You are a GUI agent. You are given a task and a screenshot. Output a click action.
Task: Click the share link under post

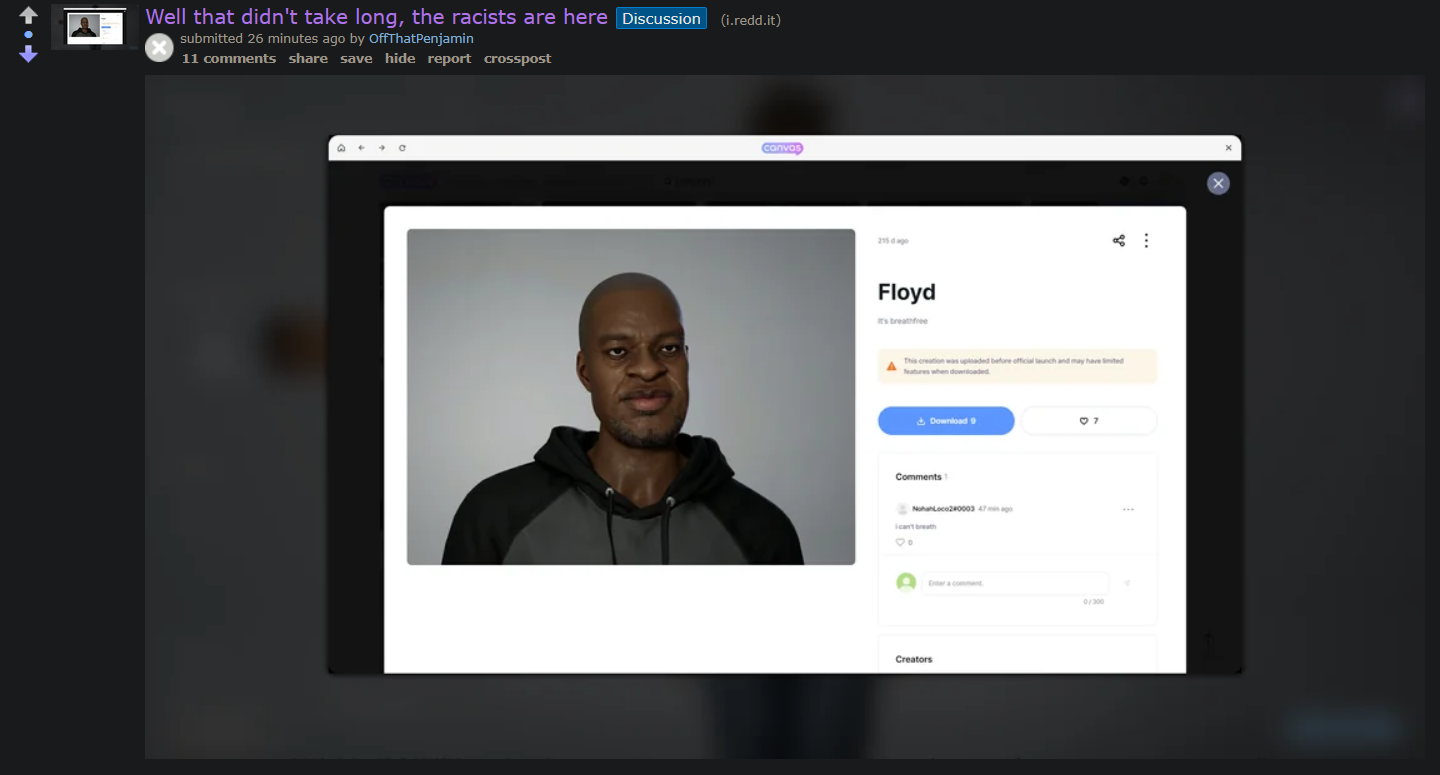point(308,58)
